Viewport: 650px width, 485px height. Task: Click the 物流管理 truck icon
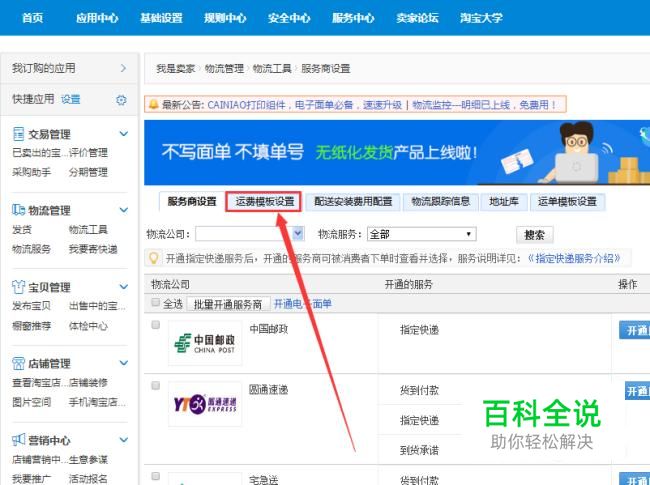click(18, 210)
